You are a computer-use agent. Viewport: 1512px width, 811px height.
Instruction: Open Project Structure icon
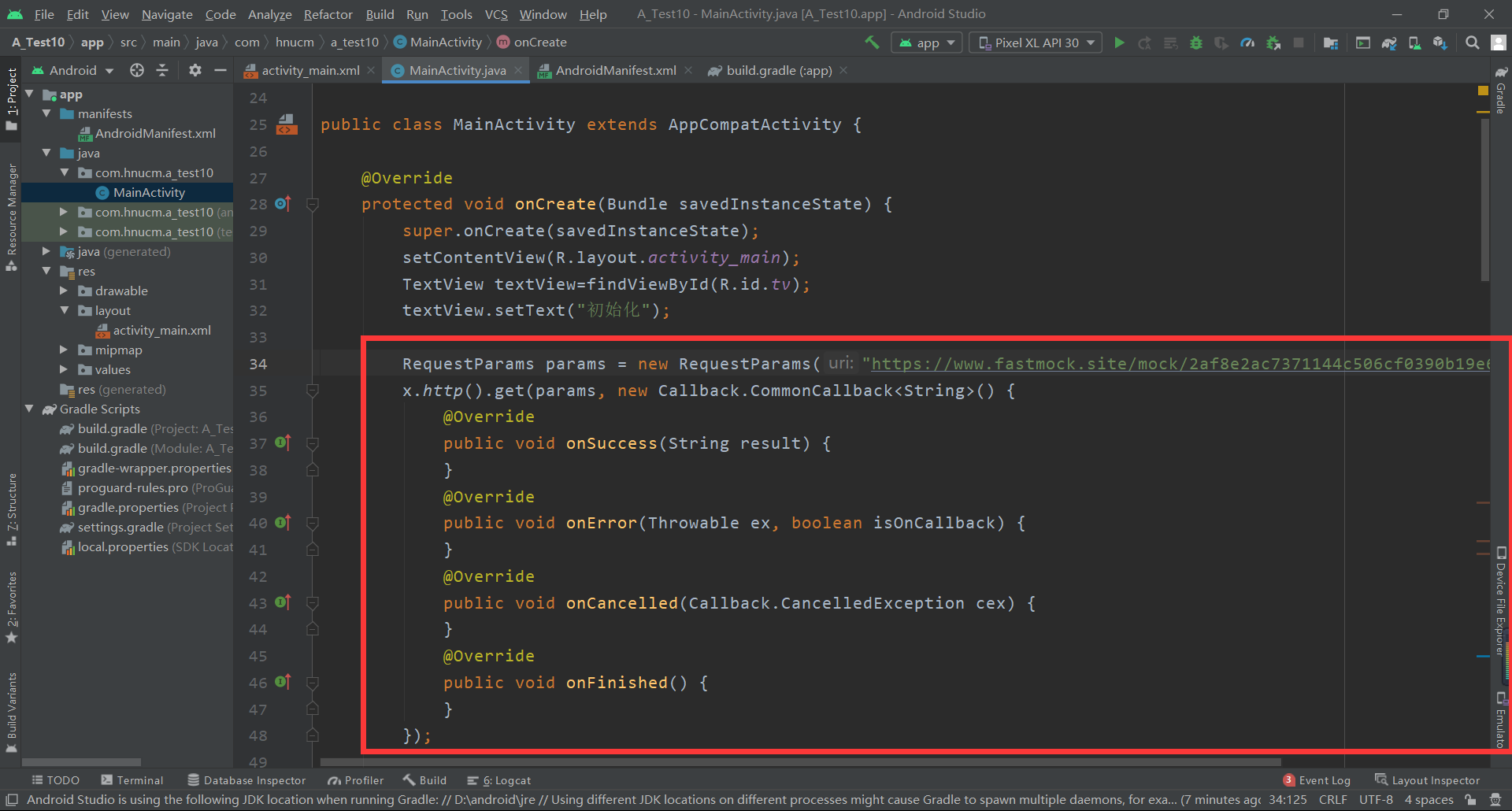point(1331,43)
